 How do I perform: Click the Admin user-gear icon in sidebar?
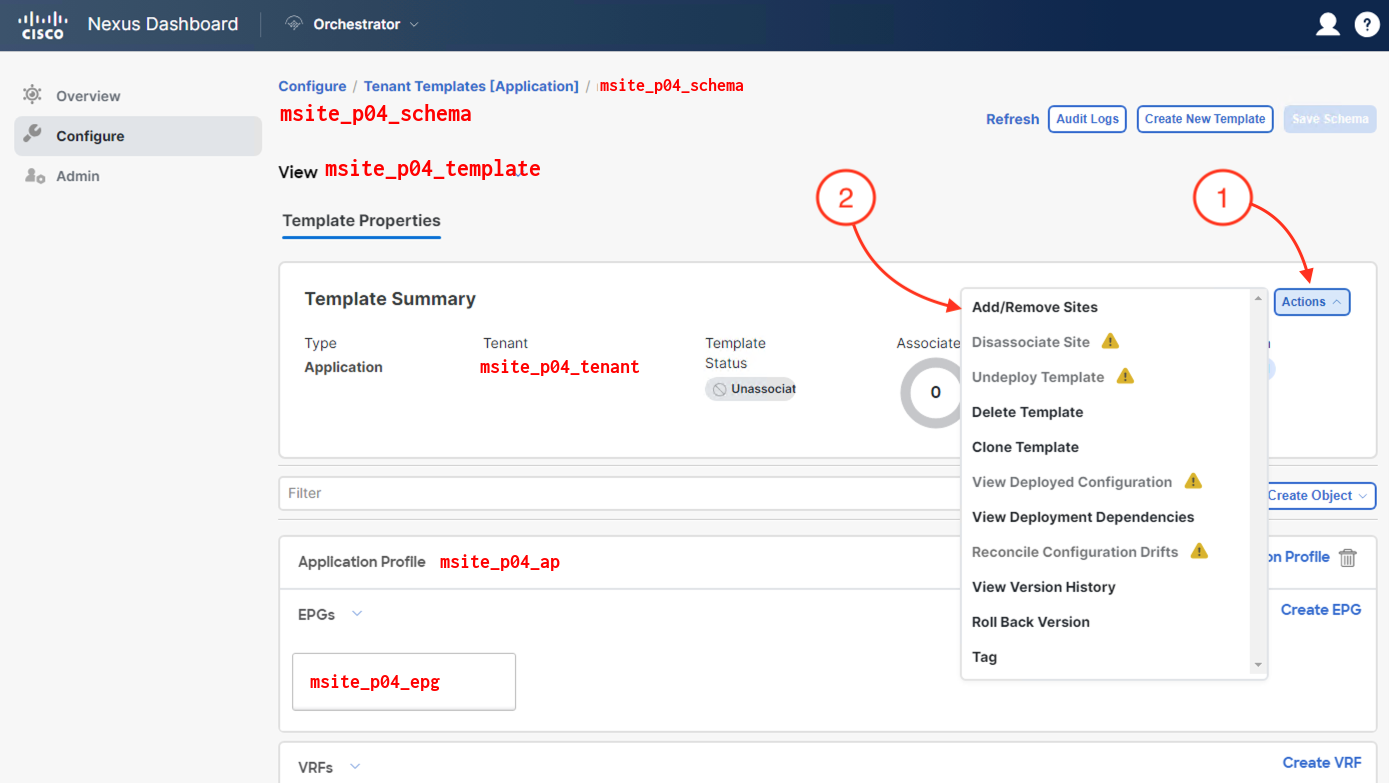tap(34, 176)
